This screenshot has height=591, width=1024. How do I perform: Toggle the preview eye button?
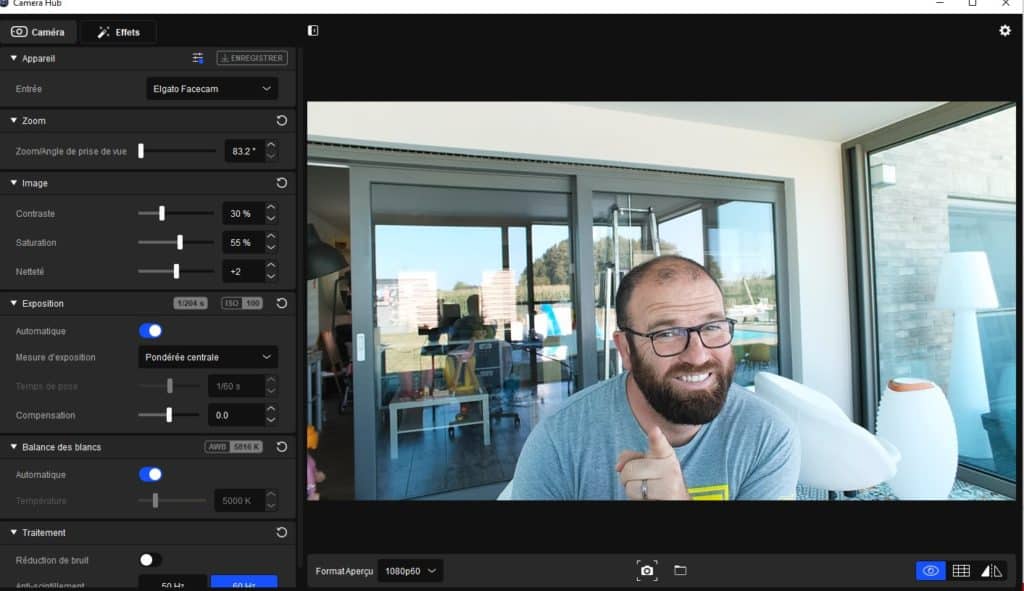point(930,570)
